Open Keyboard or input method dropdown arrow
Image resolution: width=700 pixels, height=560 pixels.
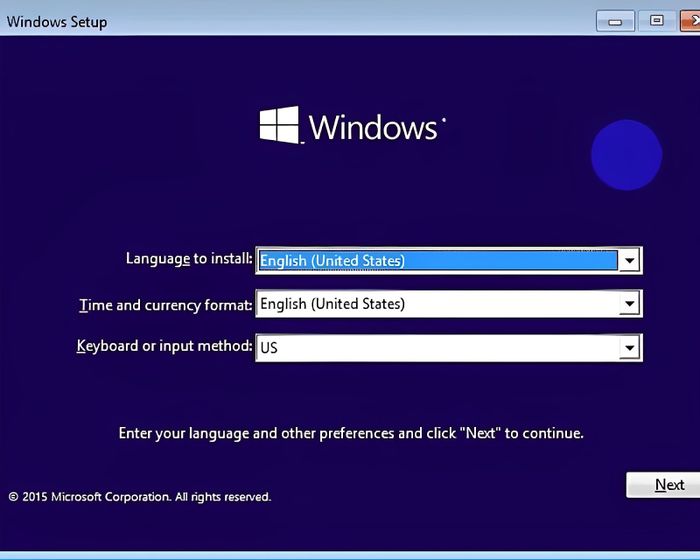coord(629,347)
